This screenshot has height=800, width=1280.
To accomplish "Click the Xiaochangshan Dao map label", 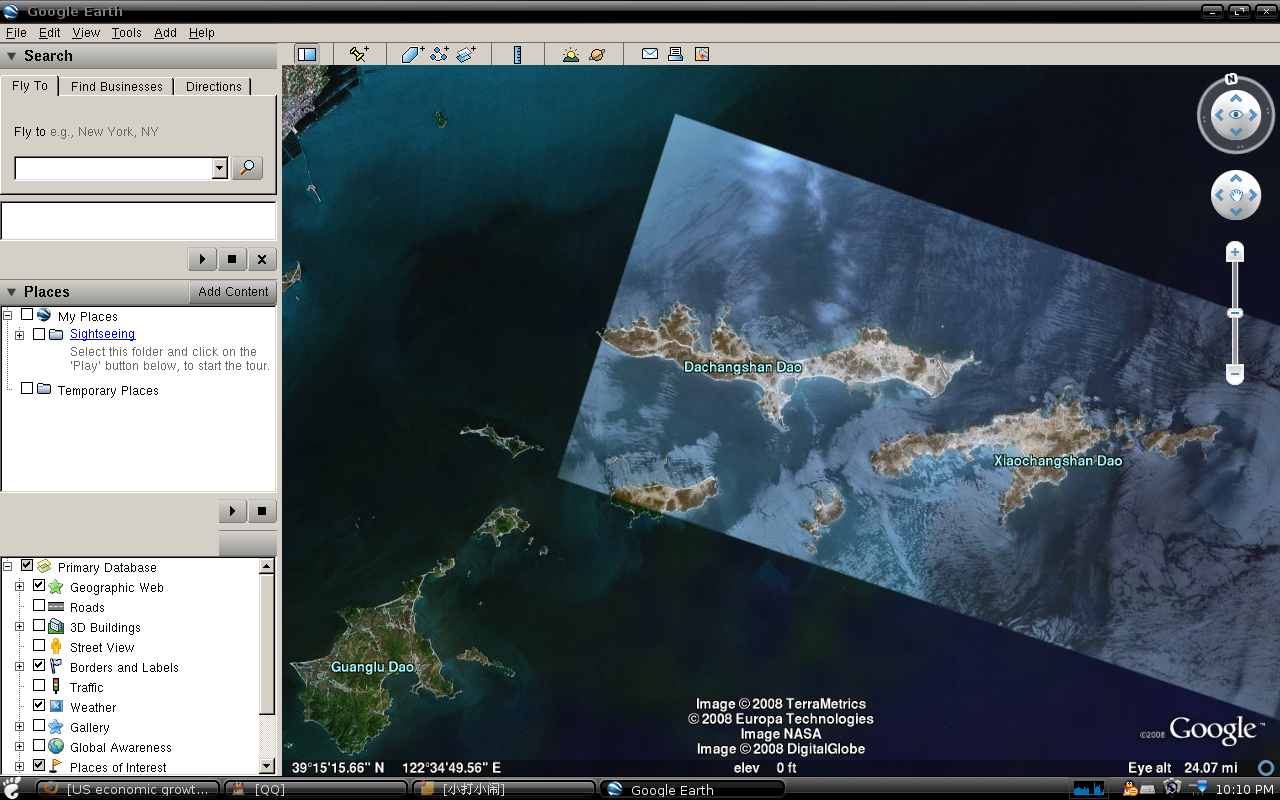I will (x=1058, y=461).
